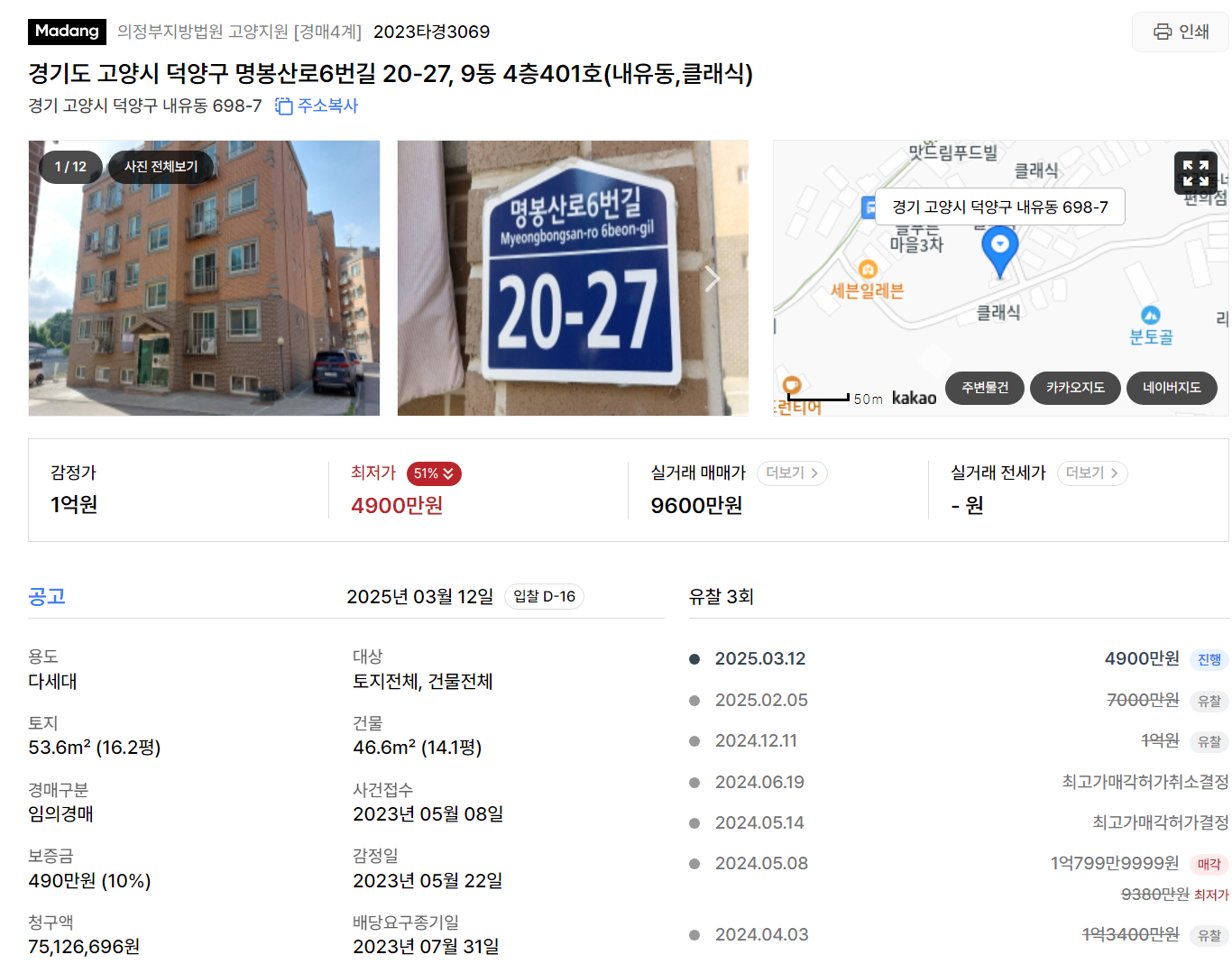Open 사진 전체보기 photo gallery

pos(161,167)
